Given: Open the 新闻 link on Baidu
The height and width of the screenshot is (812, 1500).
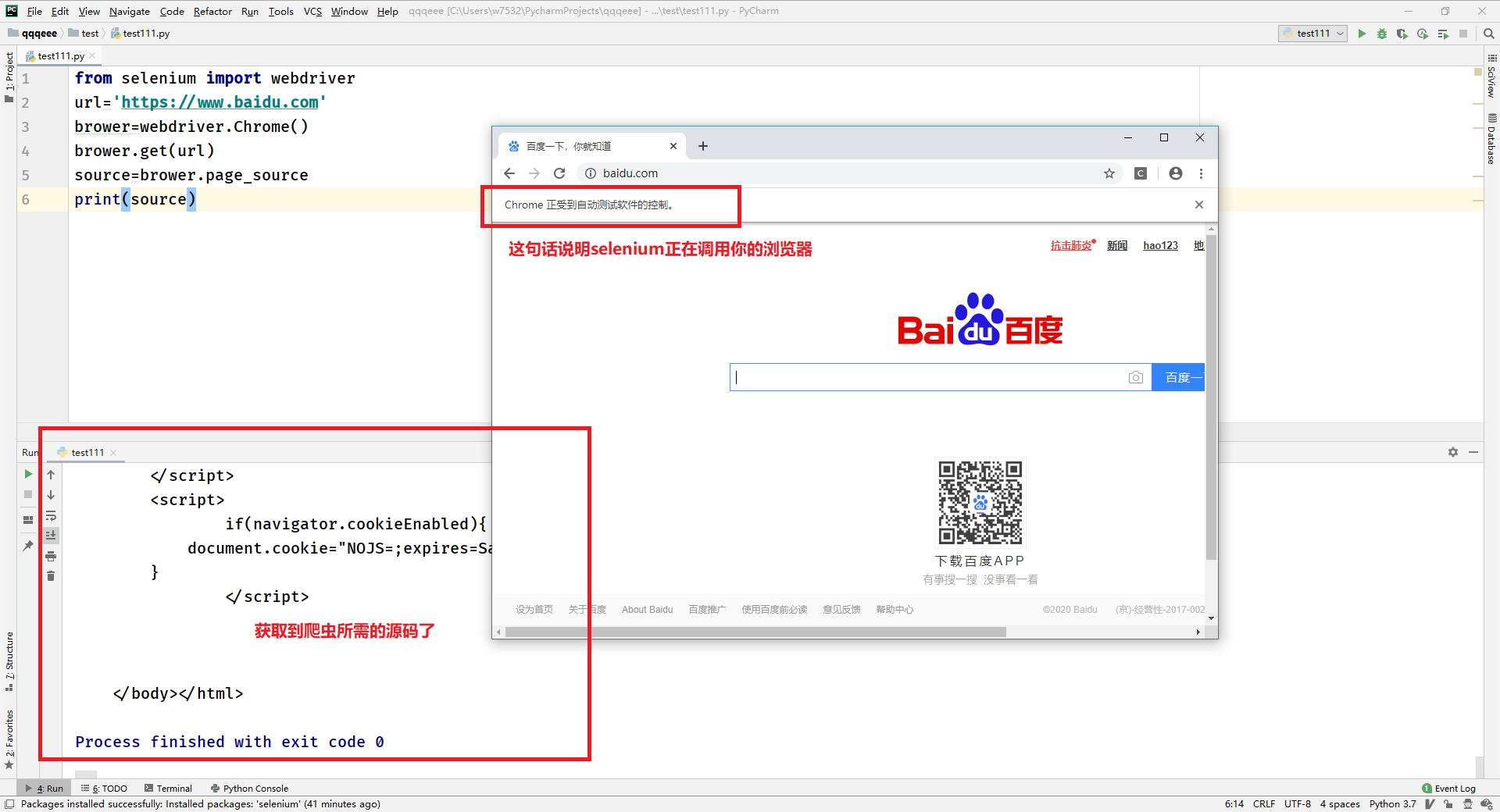Looking at the screenshot, I should click(x=1117, y=245).
